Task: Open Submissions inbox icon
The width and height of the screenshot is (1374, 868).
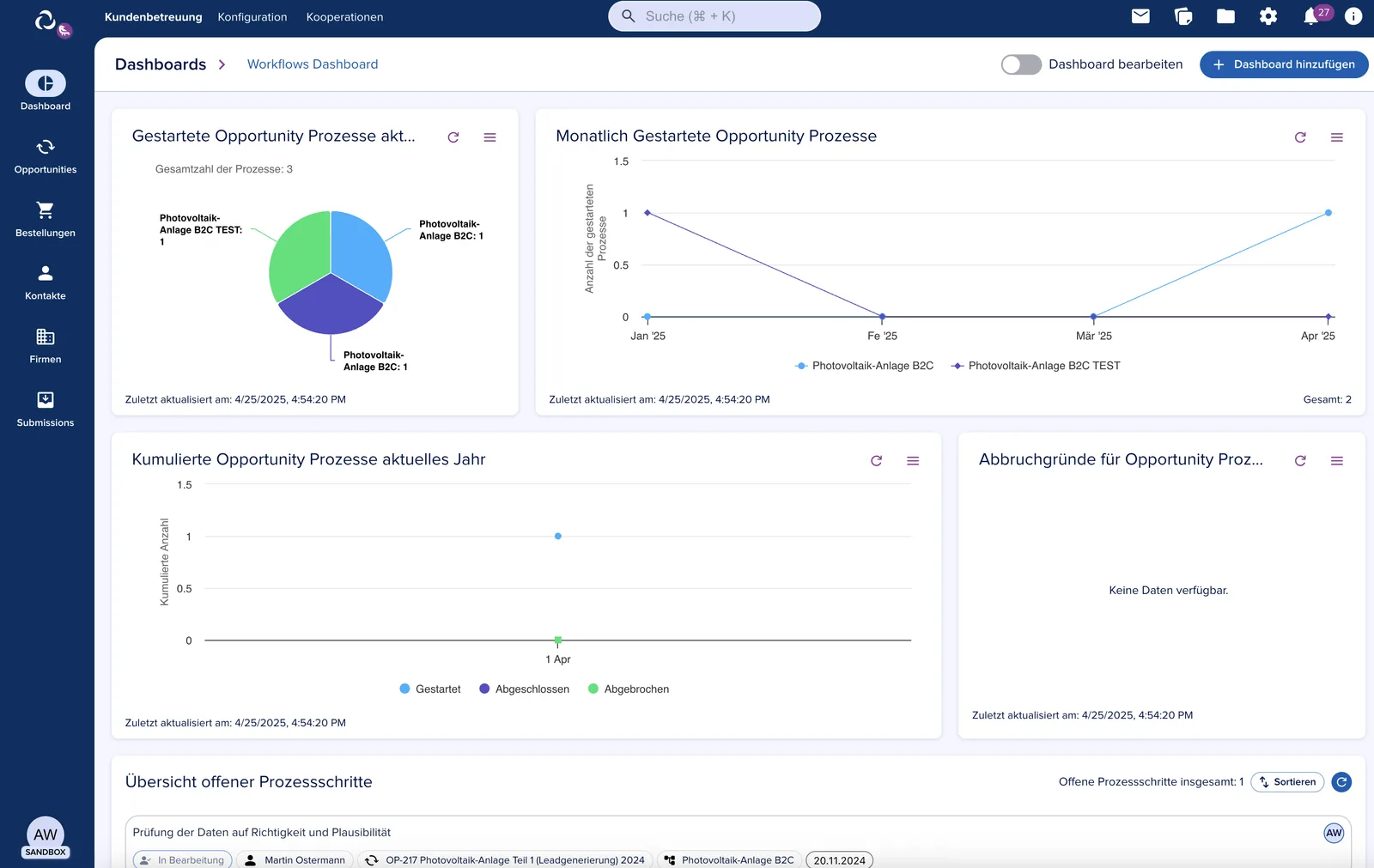Action: click(46, 410)
